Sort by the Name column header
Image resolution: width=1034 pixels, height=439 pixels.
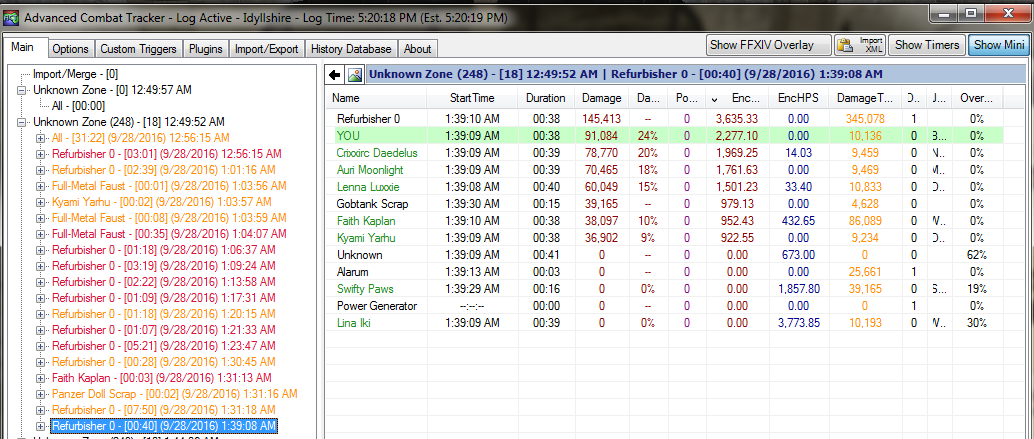click(377, 98)
